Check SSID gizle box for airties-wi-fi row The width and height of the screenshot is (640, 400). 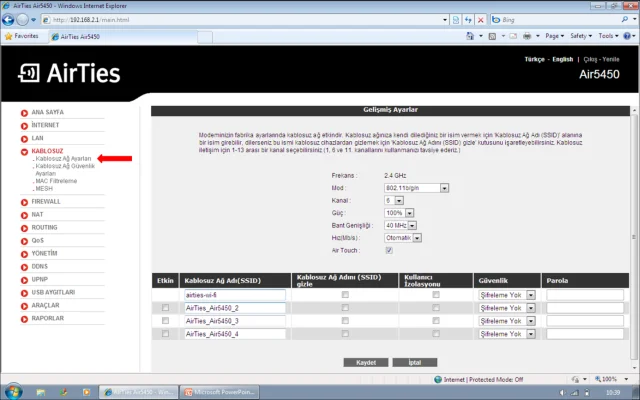tap(345, 294)
